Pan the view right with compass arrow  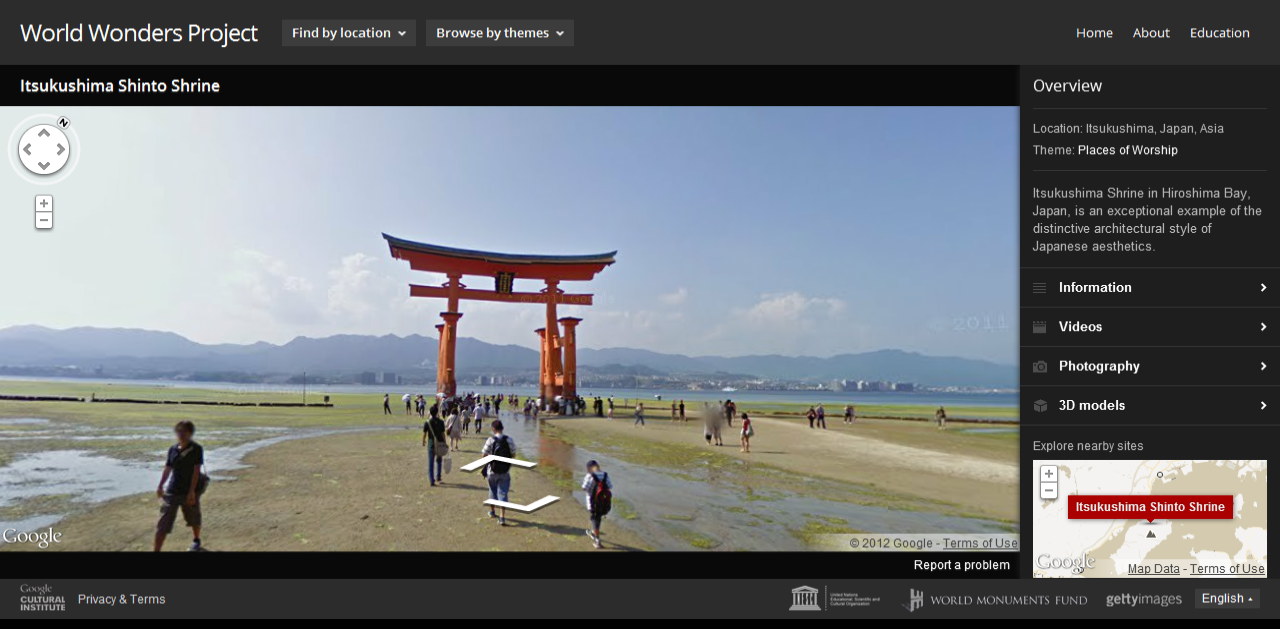point(61,151)
